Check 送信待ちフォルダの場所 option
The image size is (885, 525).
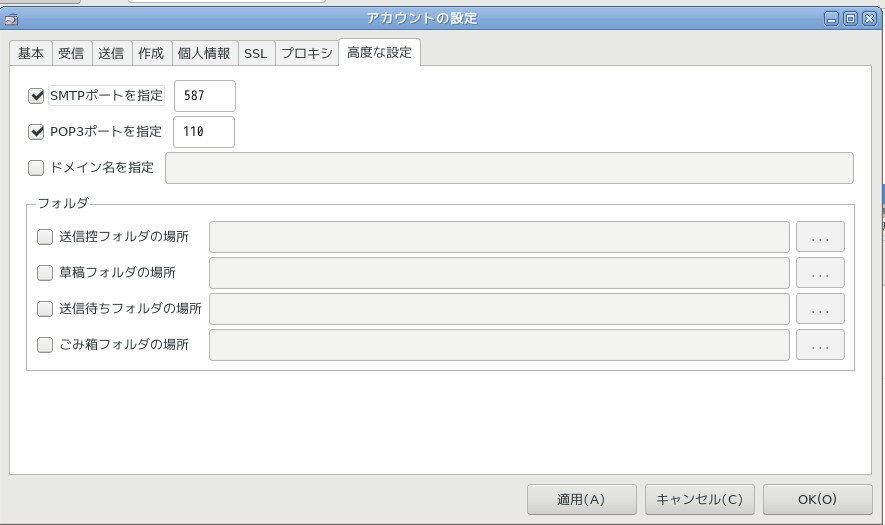(45, 308)
